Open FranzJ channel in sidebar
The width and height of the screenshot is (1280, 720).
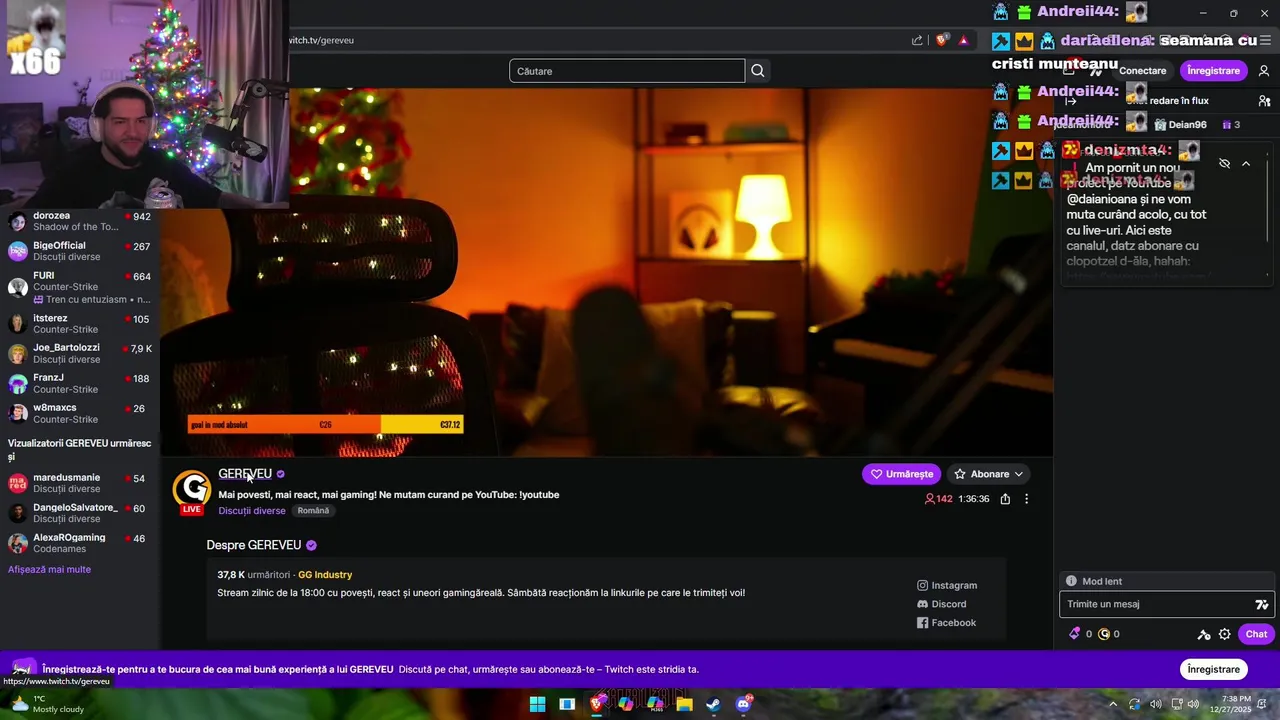[80, 384]
